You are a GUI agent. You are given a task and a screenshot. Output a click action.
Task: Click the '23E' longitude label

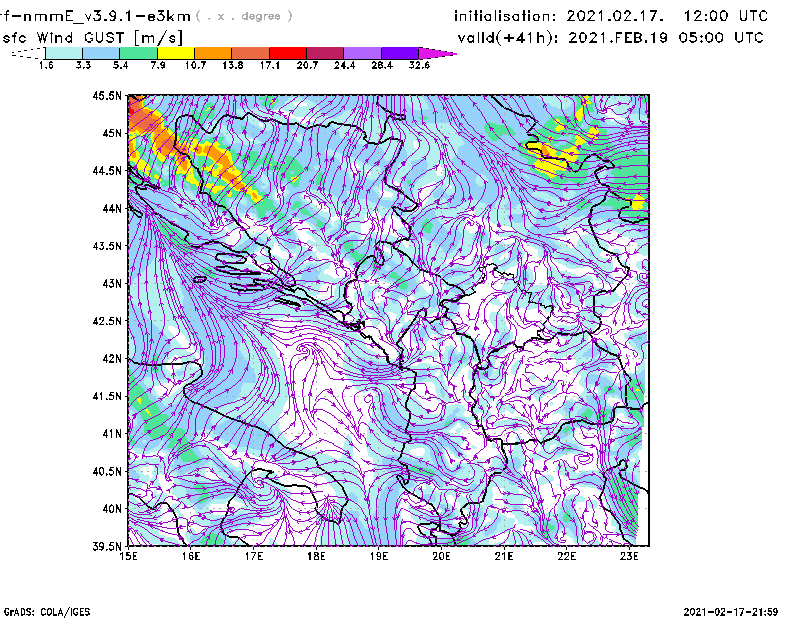[629, 556]
